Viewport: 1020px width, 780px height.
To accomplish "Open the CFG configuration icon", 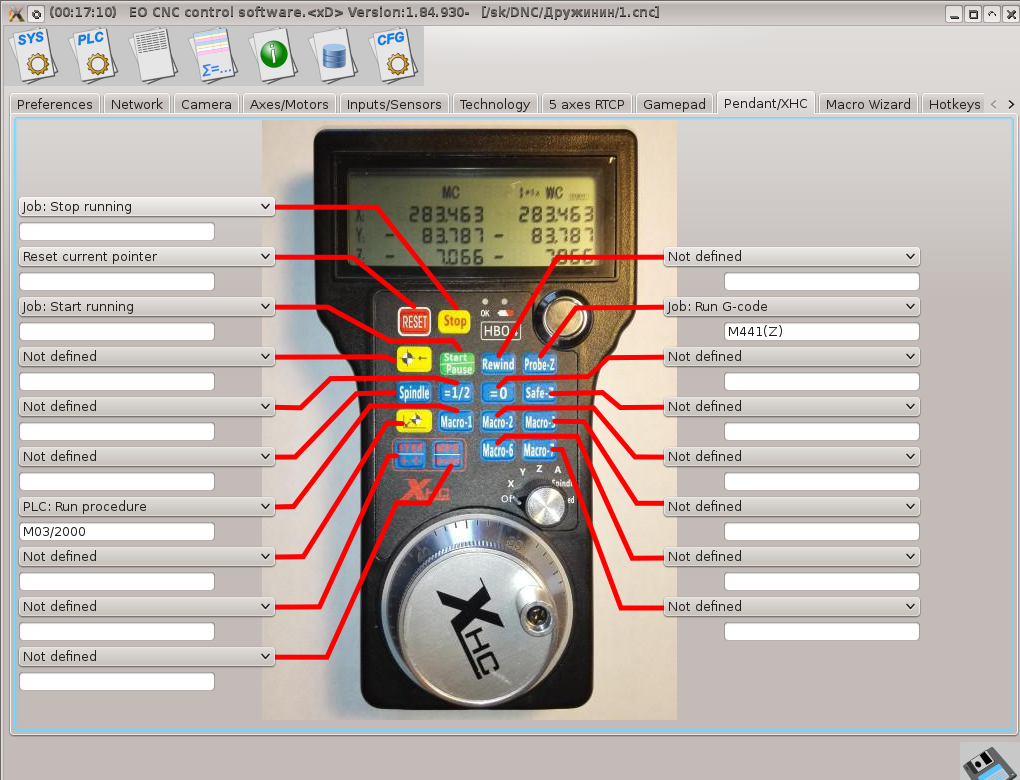I will [x=393, y=55].
